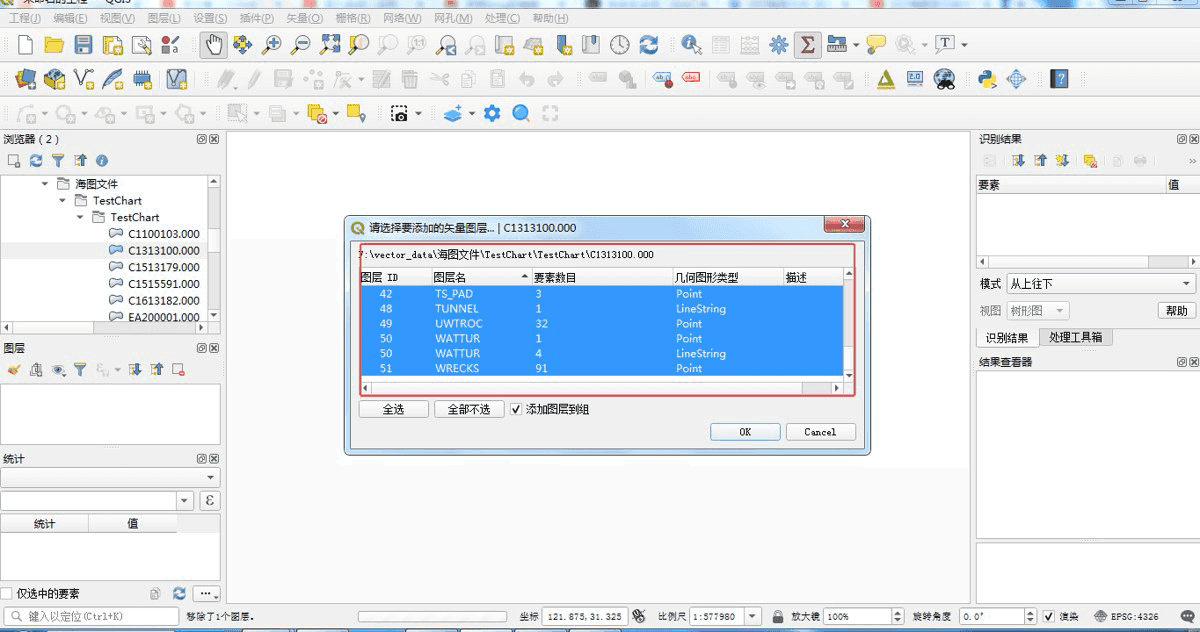Click new shapefile layer V icon
1200x632 pixels.
click(x=84, y=78)
